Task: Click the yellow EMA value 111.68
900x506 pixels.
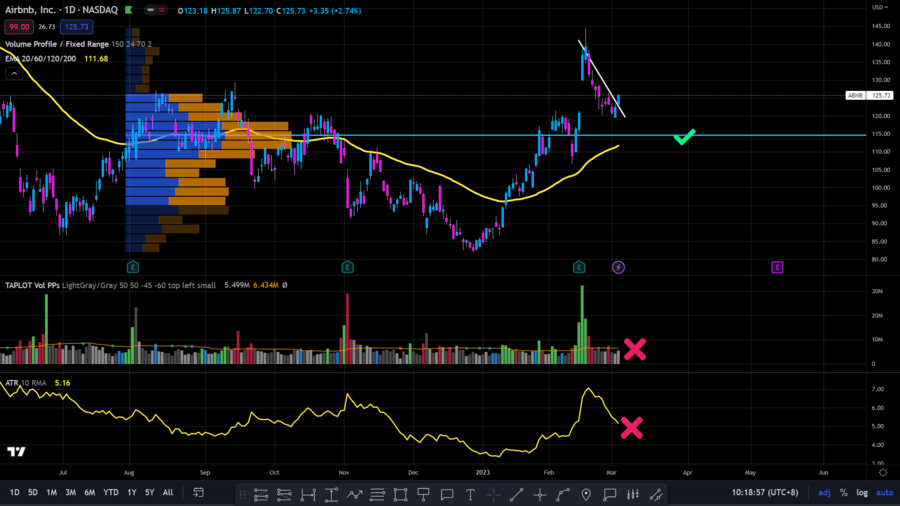Action: click(x=96, y=59)
